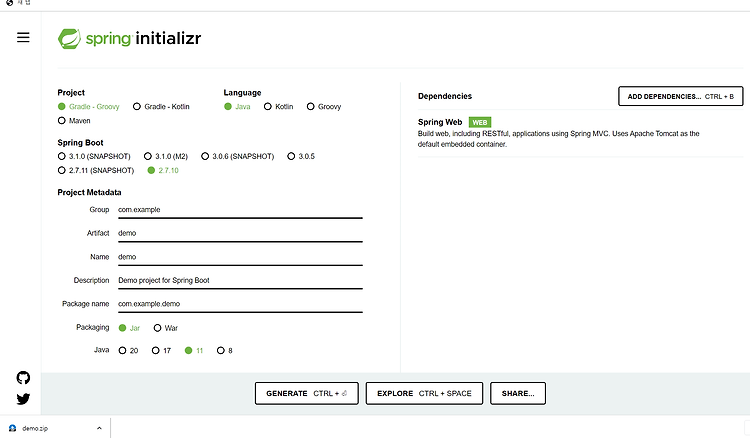
Task: Click the Spring Boot section heading
Action: pos(80,142)
